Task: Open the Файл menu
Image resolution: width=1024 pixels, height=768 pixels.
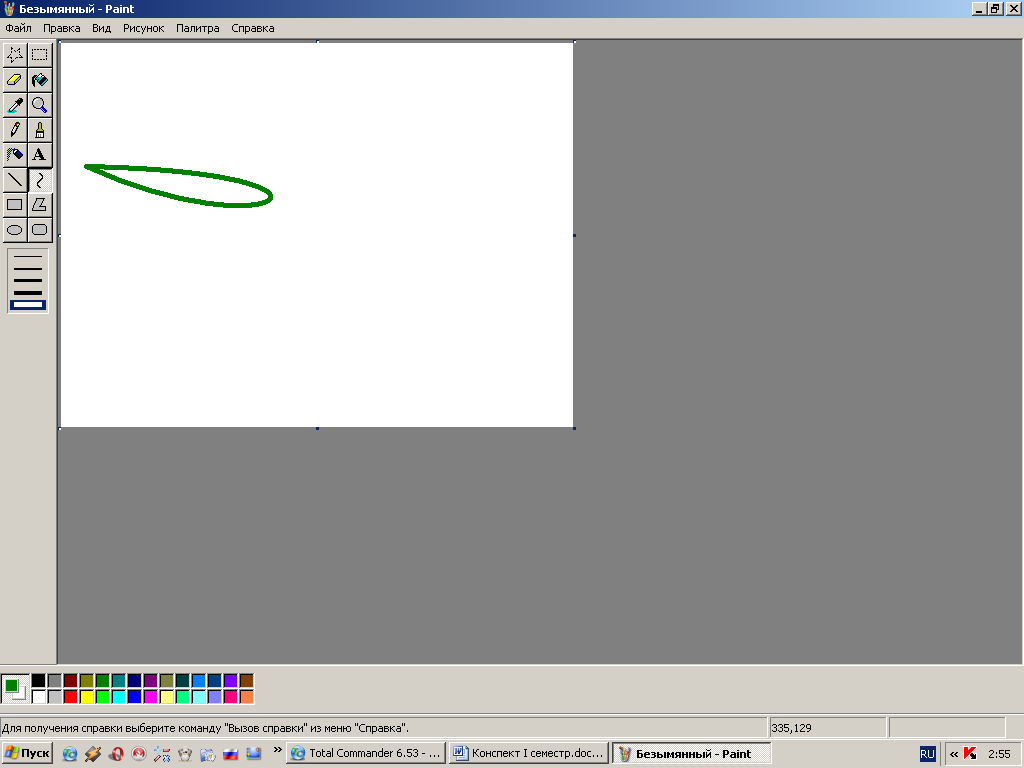Action: [x=18, y=28]
